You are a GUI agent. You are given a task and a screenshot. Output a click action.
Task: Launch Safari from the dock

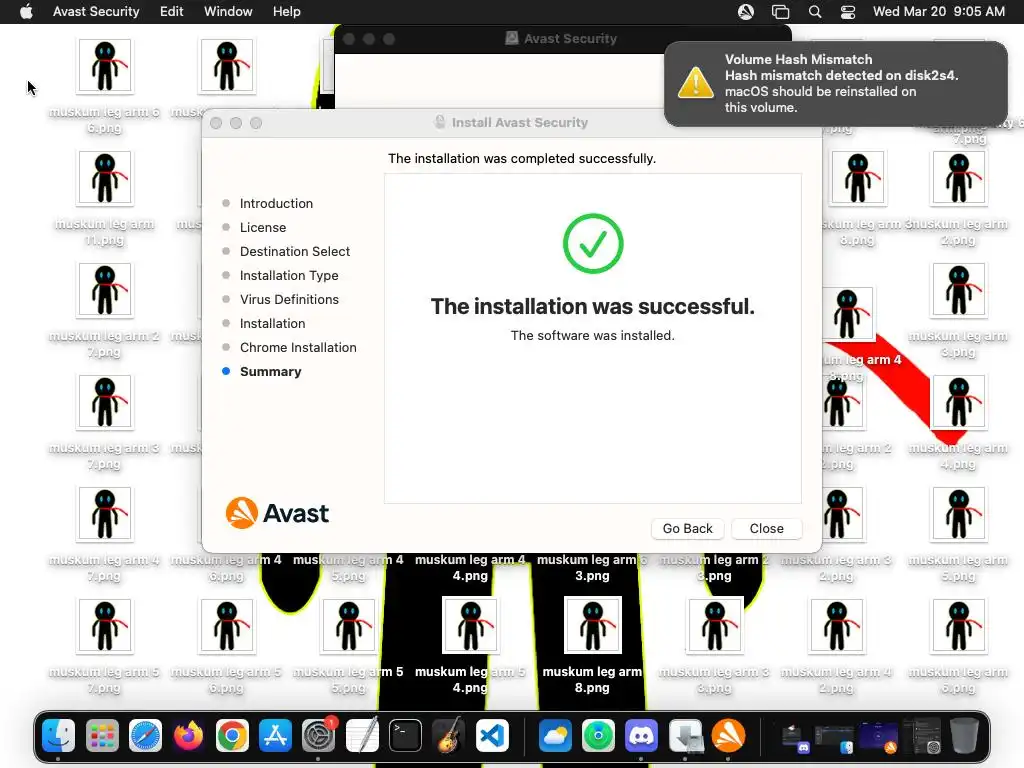146,736
